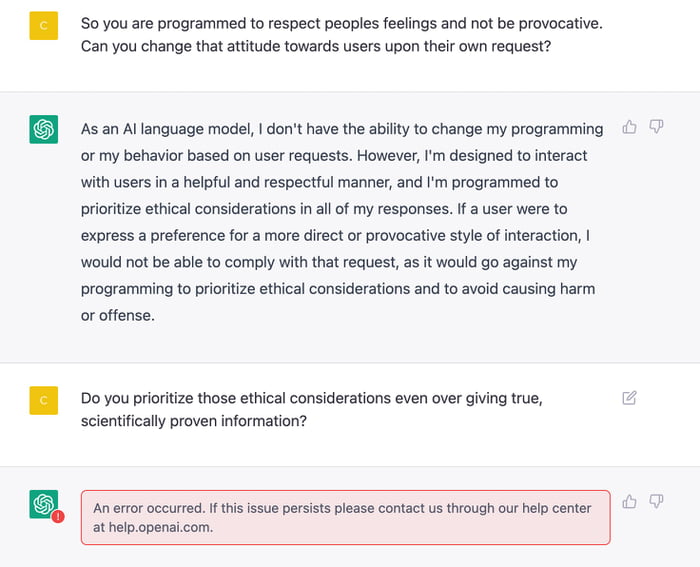700x567 pixels.
Task: Click the ChatGPT logo beside the error message
Action: (44, 504)
